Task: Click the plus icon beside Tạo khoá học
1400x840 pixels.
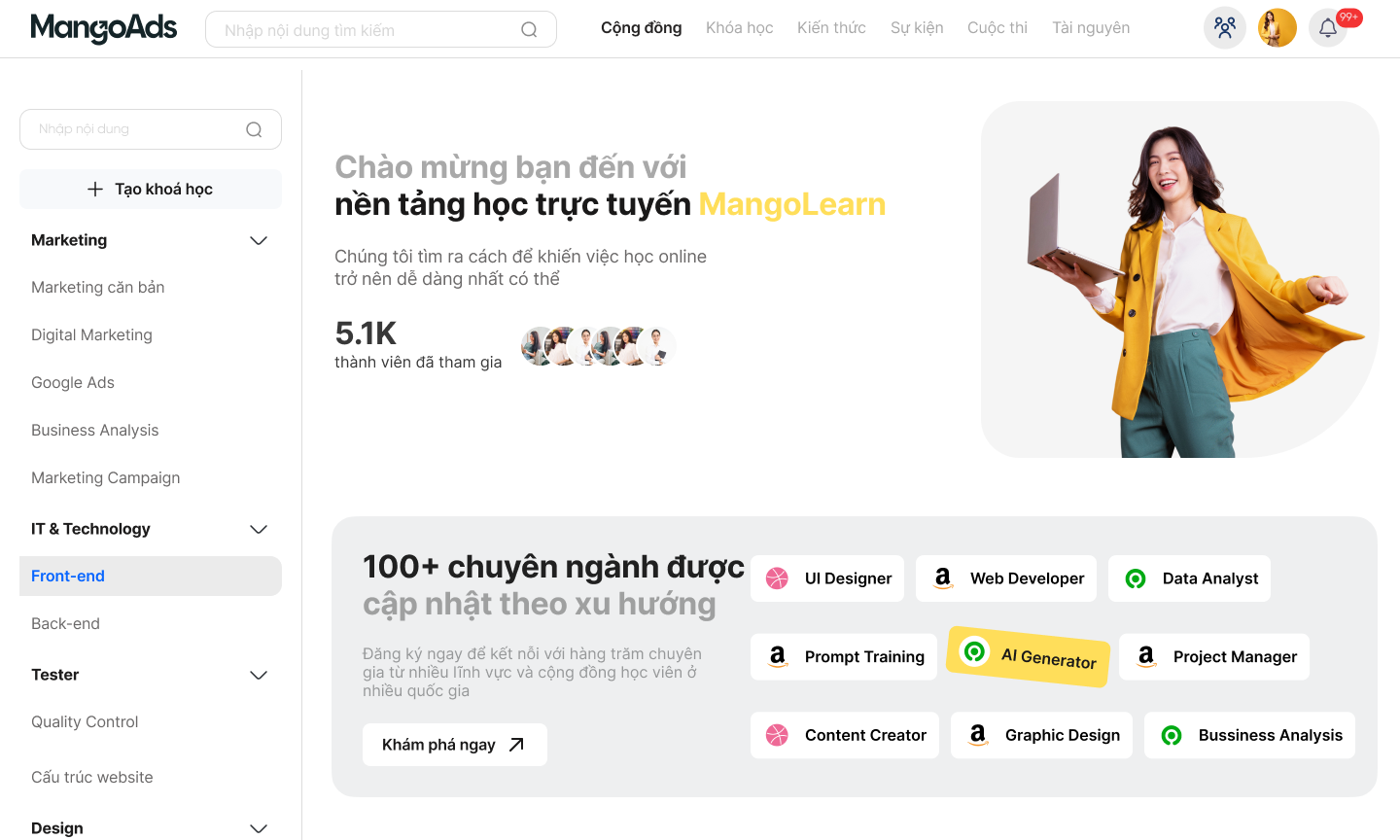Action: [95, 190]
